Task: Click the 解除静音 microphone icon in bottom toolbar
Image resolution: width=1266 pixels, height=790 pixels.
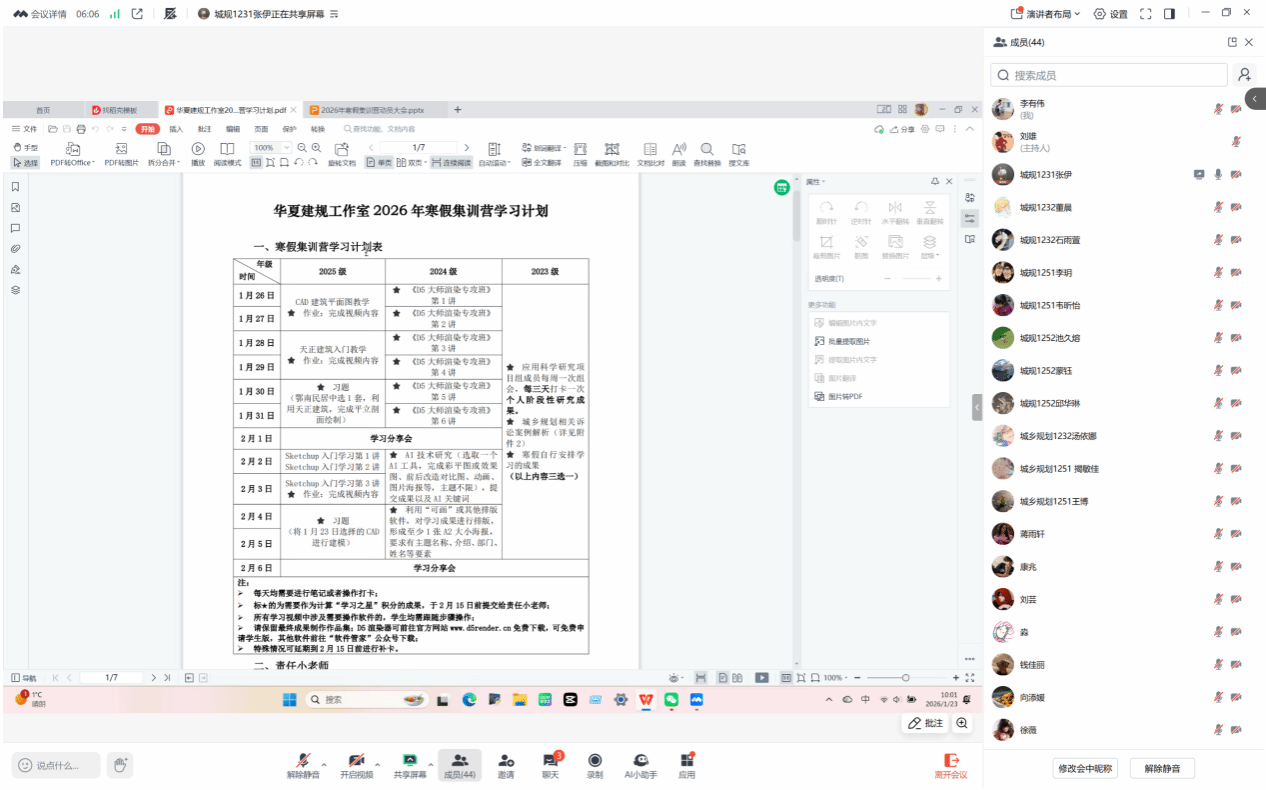Action: tap(302, 762)
